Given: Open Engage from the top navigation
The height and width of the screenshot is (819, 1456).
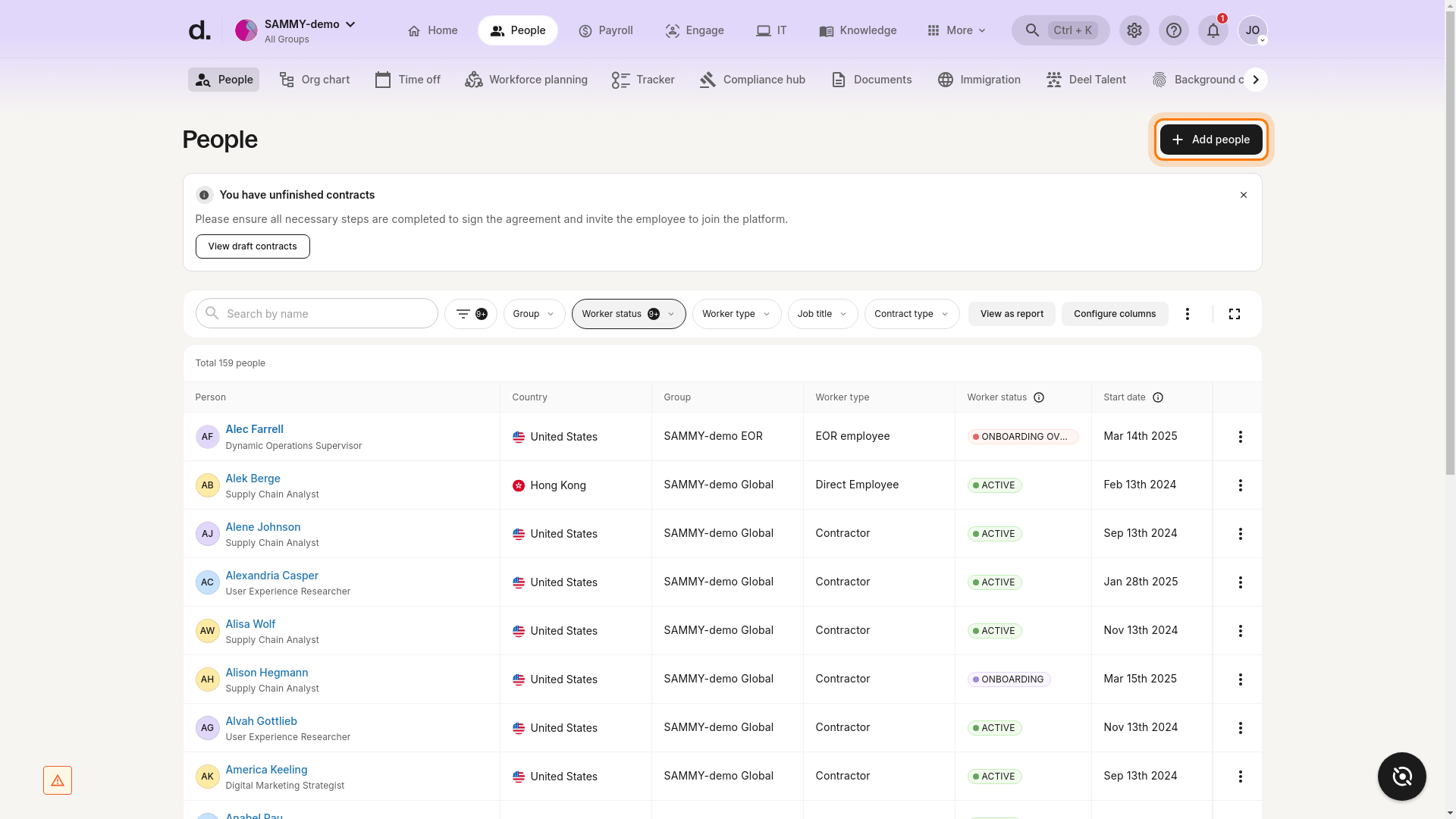Looking at the screenshot, I should [694, 30].
